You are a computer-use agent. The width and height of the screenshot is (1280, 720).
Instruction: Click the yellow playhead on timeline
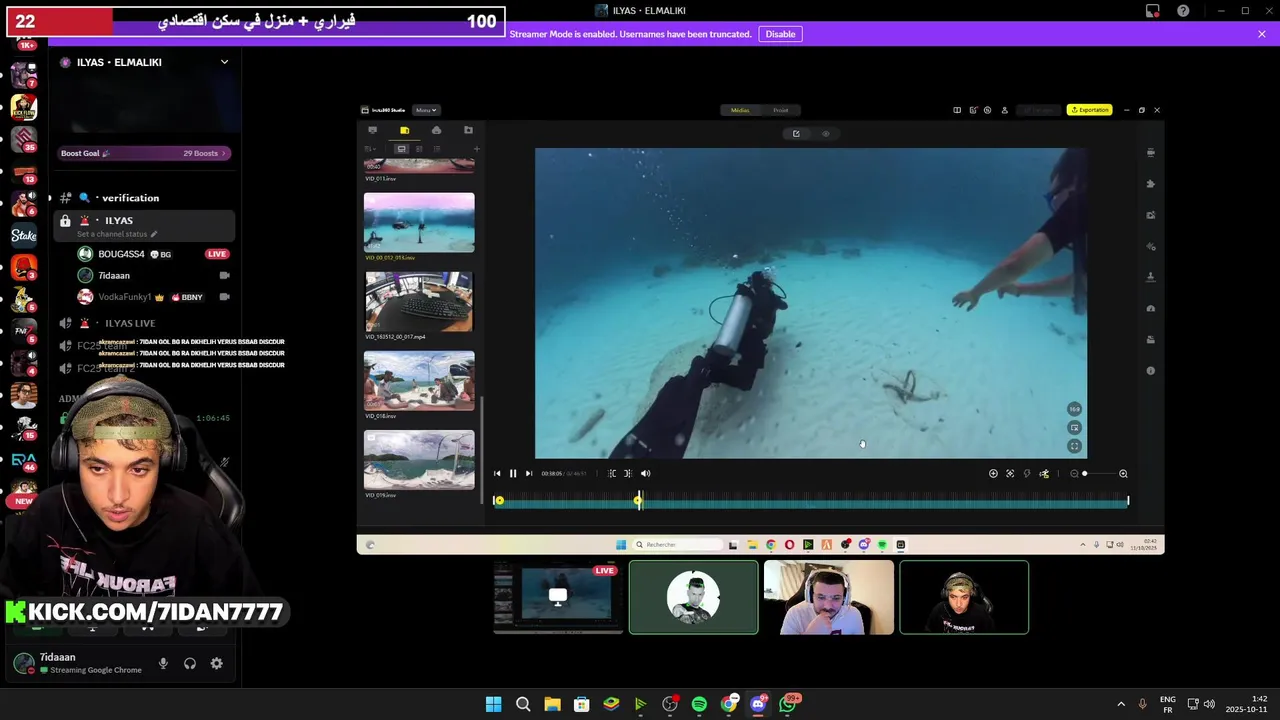point(638,500)
